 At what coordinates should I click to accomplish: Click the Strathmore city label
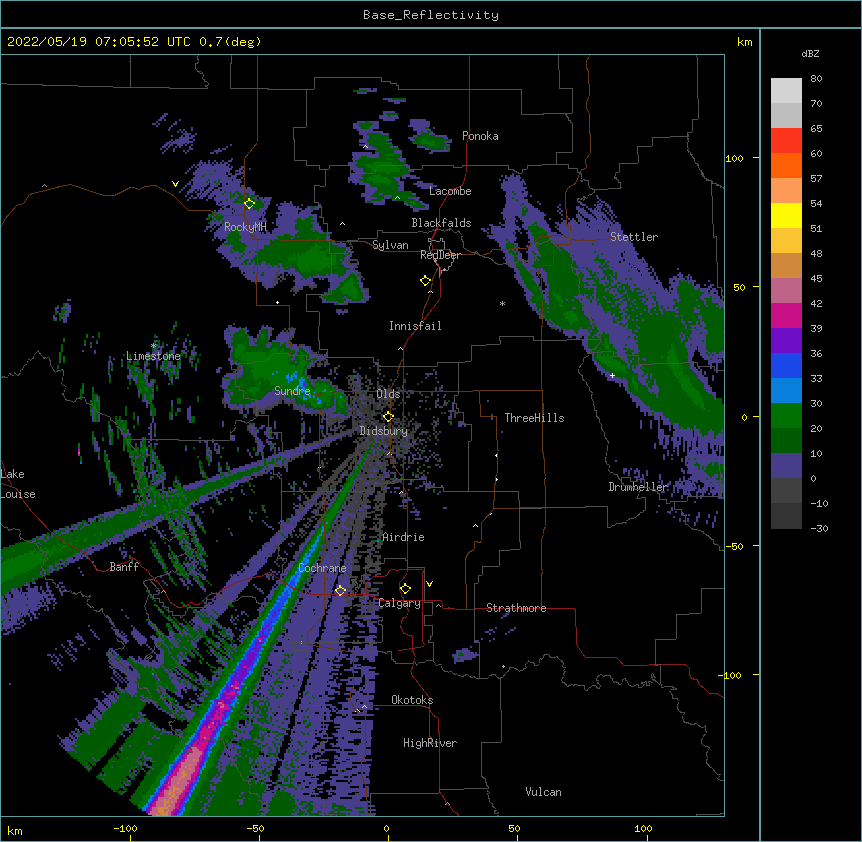[x=516, y=608]
